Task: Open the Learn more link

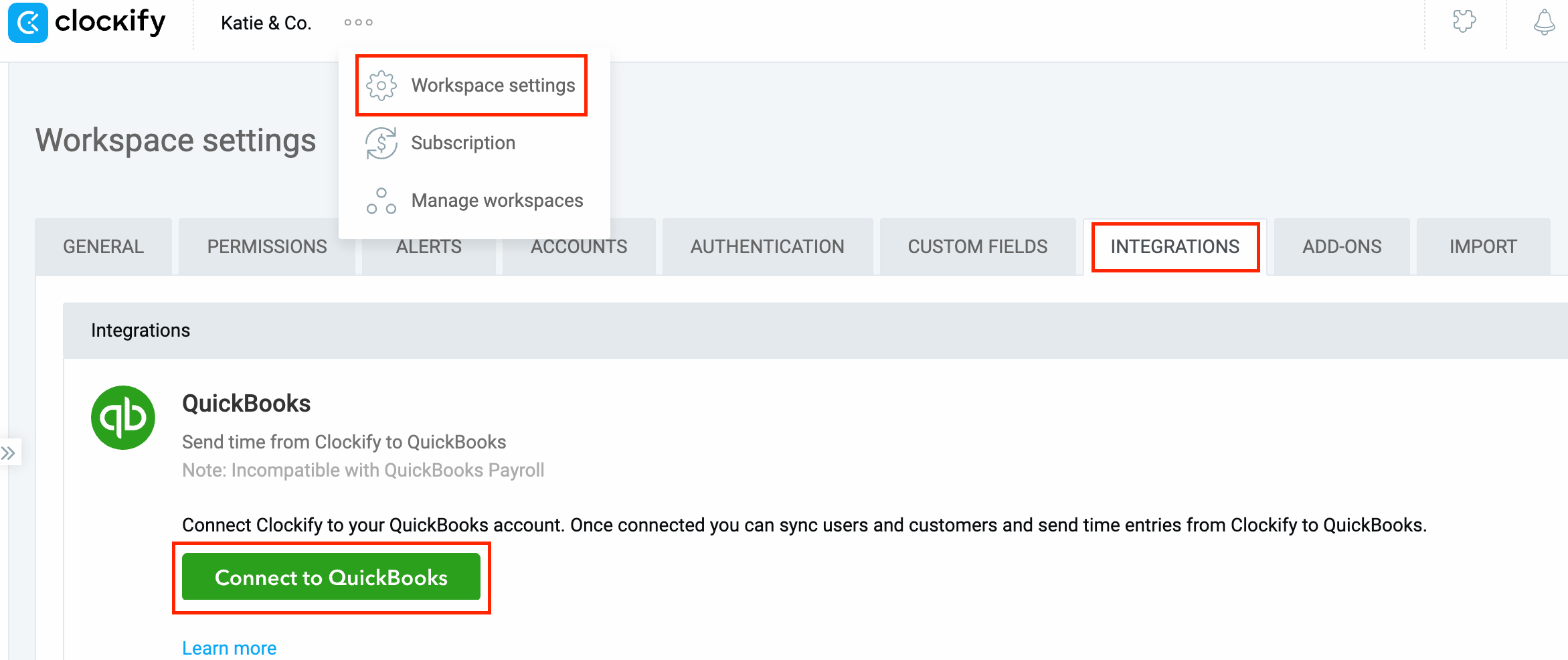Action: [229, 647]
